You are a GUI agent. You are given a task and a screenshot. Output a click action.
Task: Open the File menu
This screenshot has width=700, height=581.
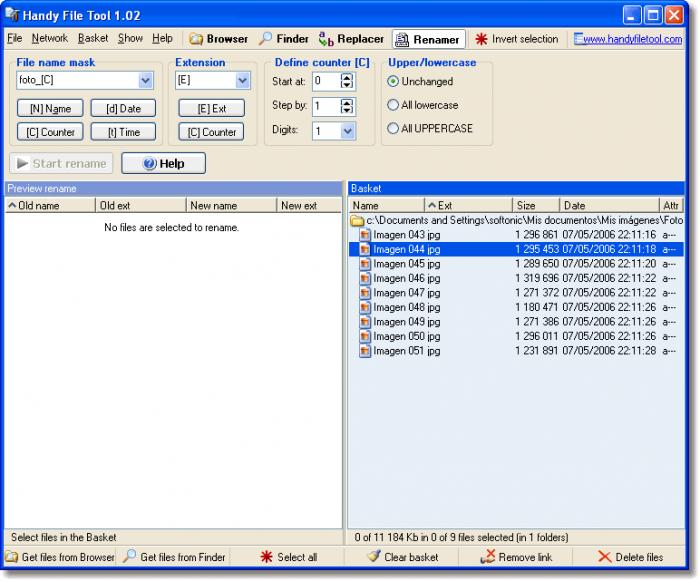pos(14,38)
